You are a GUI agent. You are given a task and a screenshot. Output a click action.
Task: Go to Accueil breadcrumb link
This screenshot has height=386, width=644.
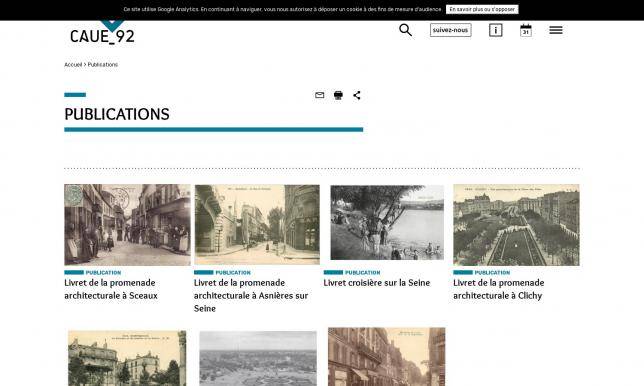73,64
